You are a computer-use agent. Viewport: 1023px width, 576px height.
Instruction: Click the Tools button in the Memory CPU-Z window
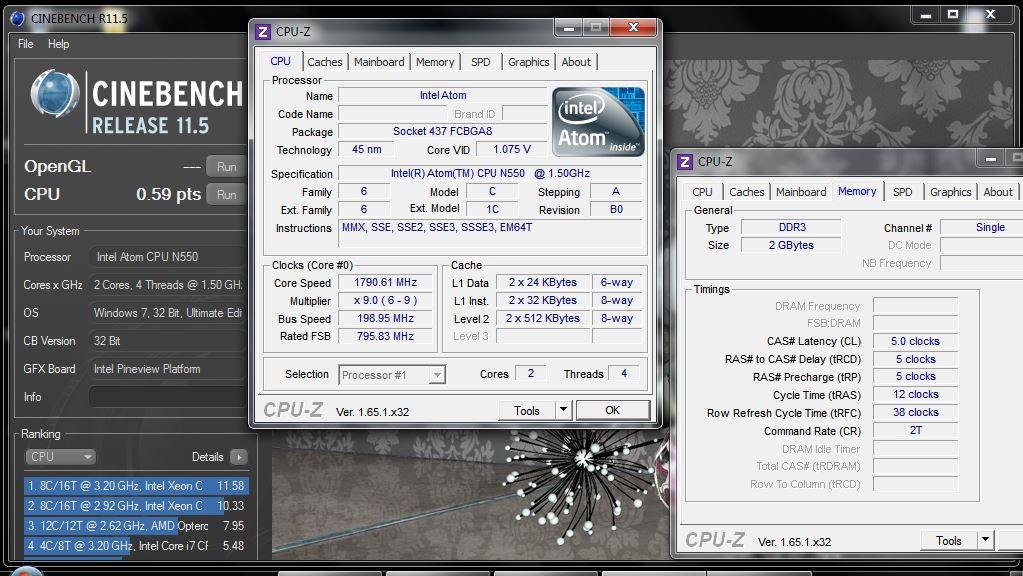click(x=949, y=541)
